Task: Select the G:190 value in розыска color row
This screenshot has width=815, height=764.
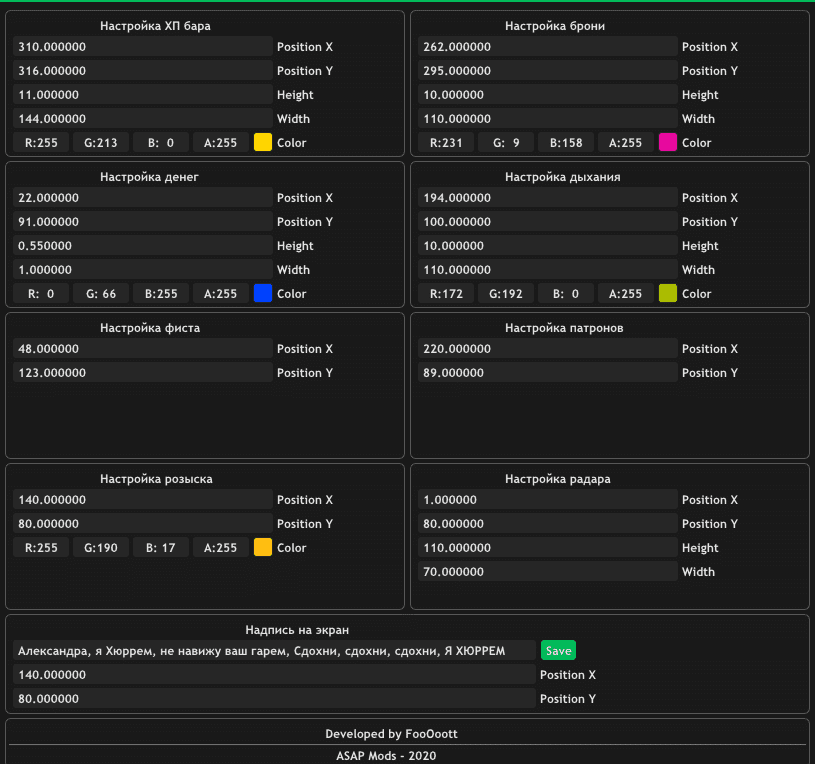Action: (x=101, y=548)
